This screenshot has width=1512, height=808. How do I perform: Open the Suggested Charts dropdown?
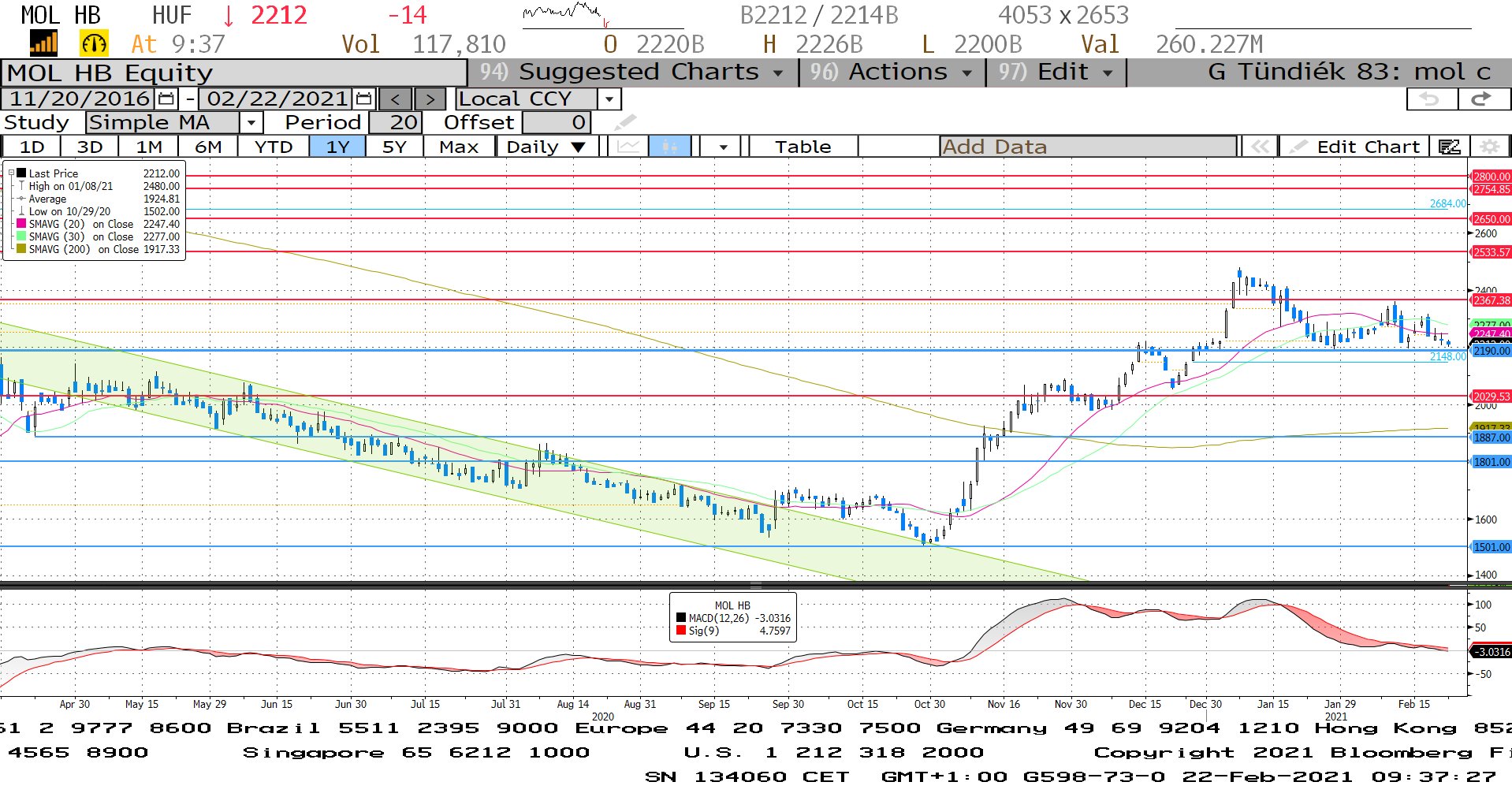[x=633, y=73]
